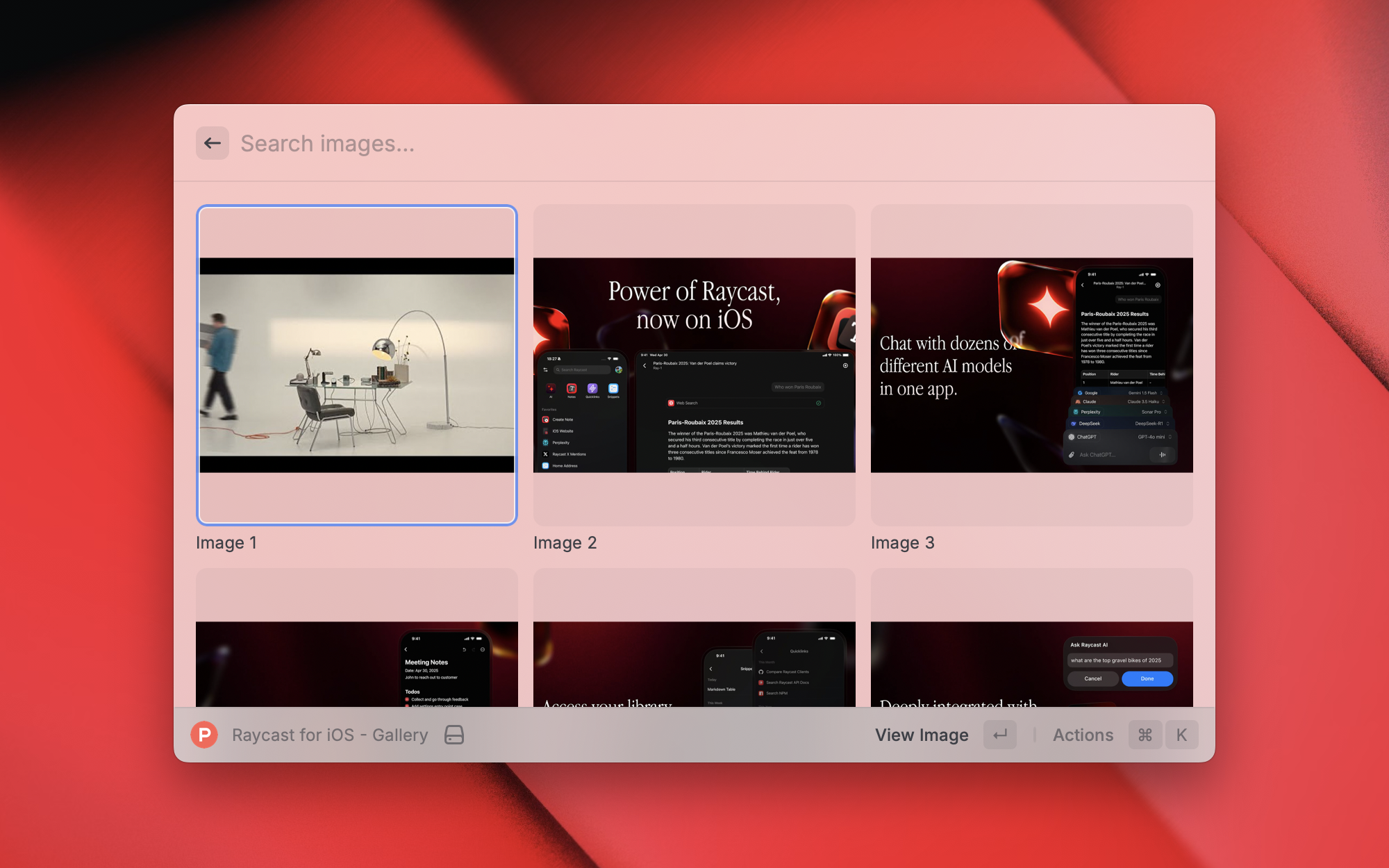The height and width of the screenshot is (868, 1389).
Task: Click the Raycast for iOS - Gallery title
Action: [330, 735]
